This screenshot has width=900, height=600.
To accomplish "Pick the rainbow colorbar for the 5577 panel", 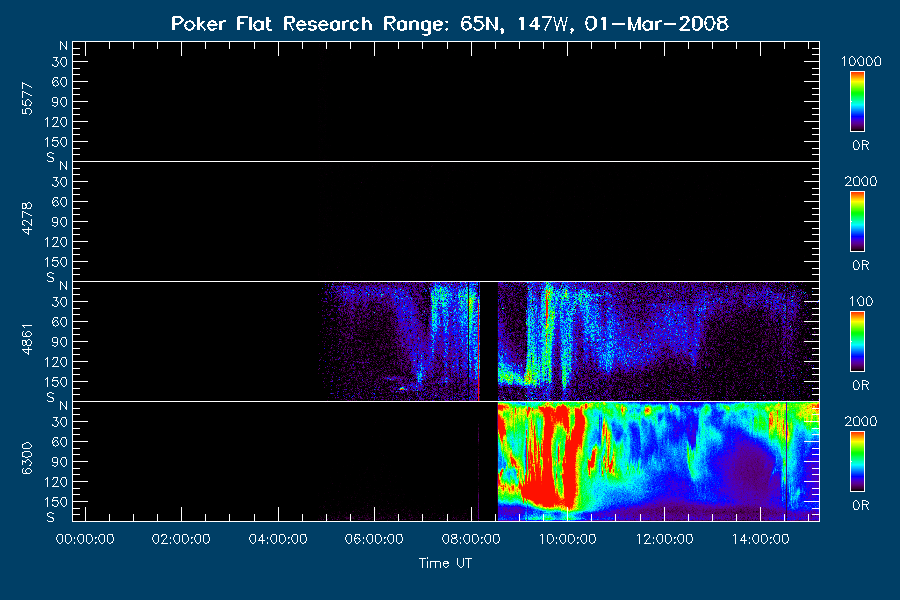I will [858, 102].
